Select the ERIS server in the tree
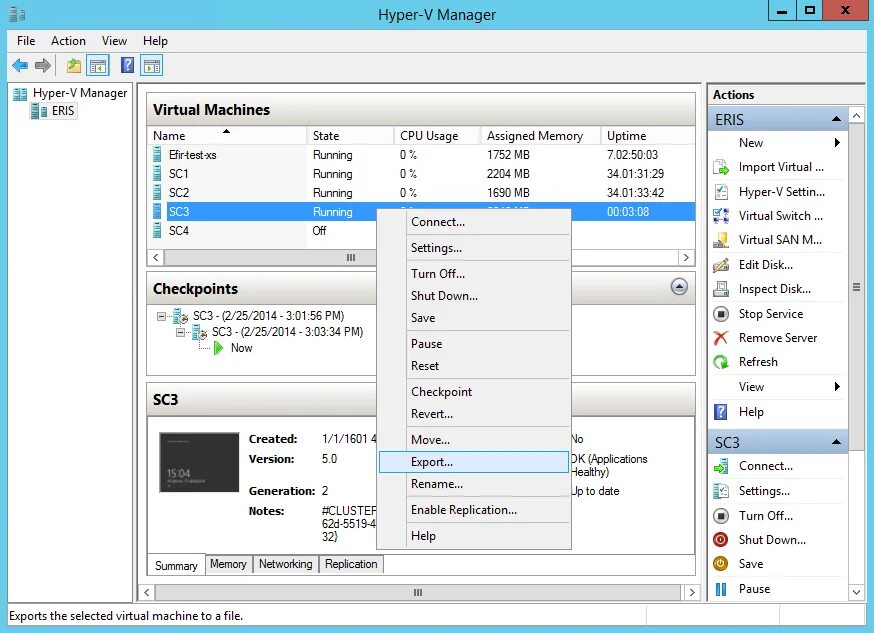This screenshot has height=633, width=874. click(54, 111)
